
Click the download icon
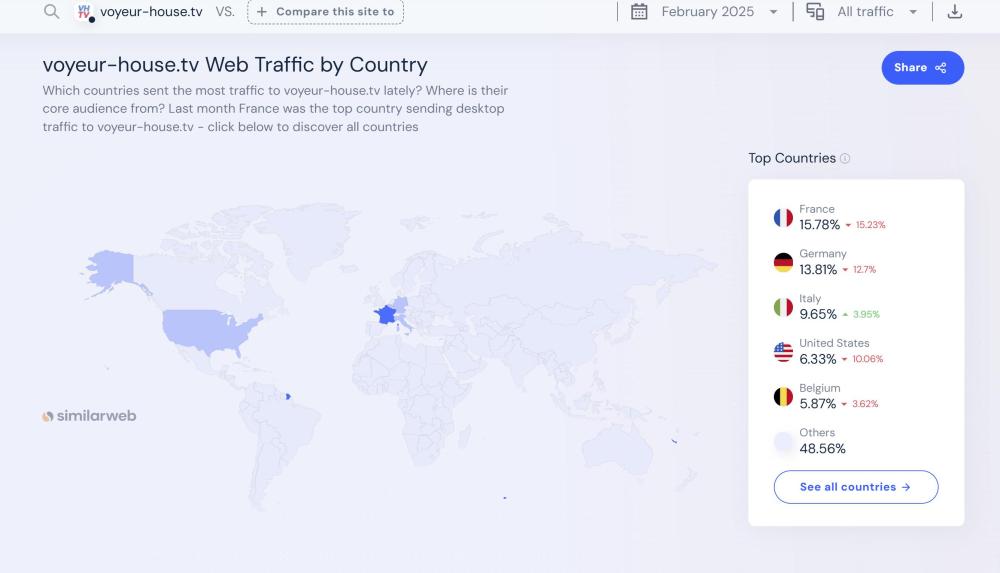pos(955,12)
